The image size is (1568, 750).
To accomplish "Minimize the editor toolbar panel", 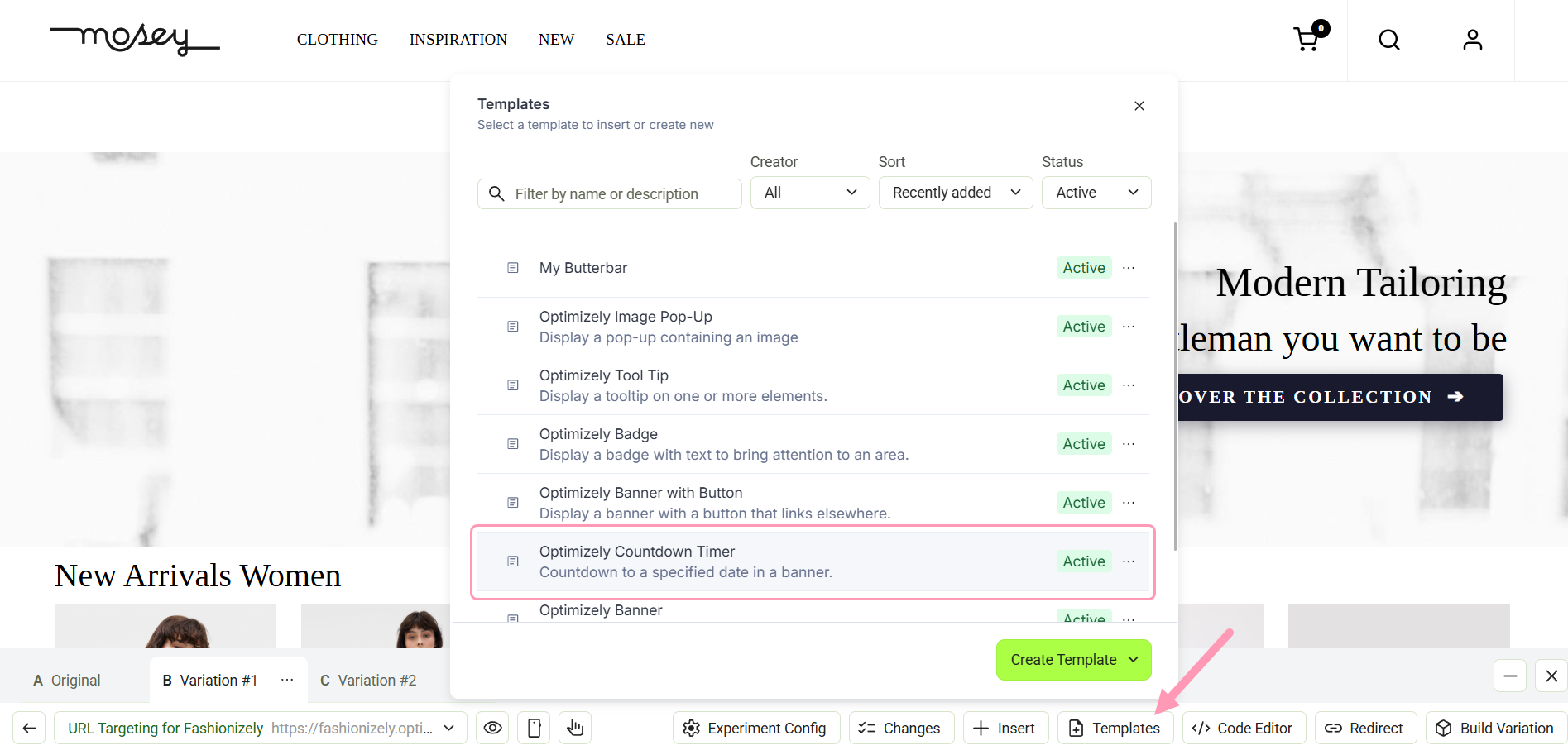I will [x=1510, y=676].
